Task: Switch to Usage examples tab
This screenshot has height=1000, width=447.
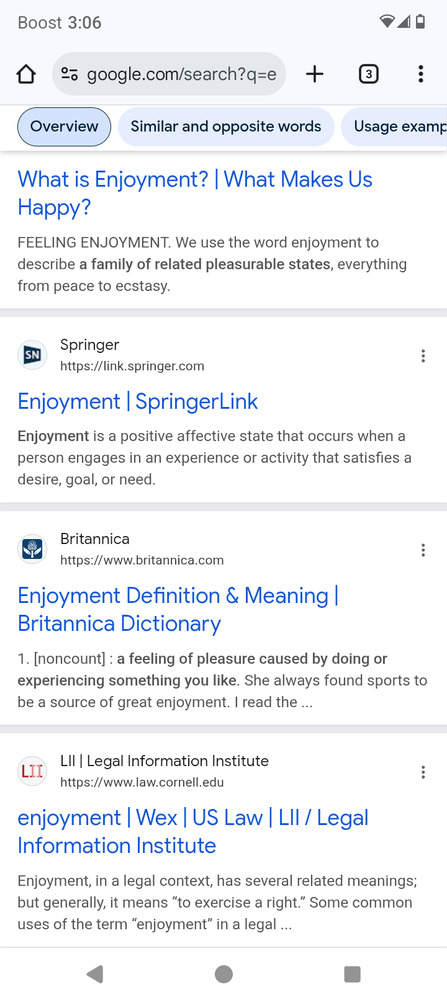Action: pos(394,126)
